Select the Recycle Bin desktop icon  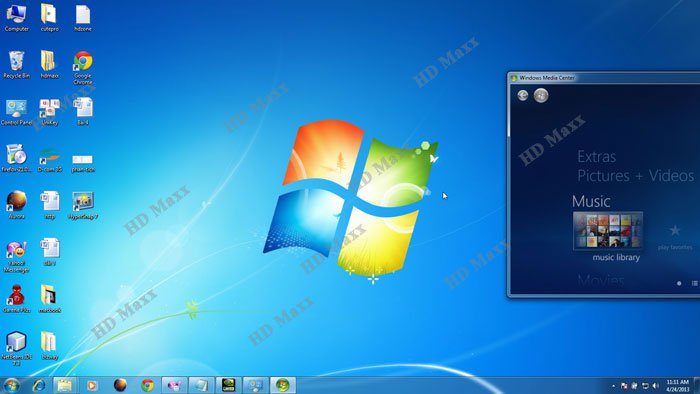[17, 65]
